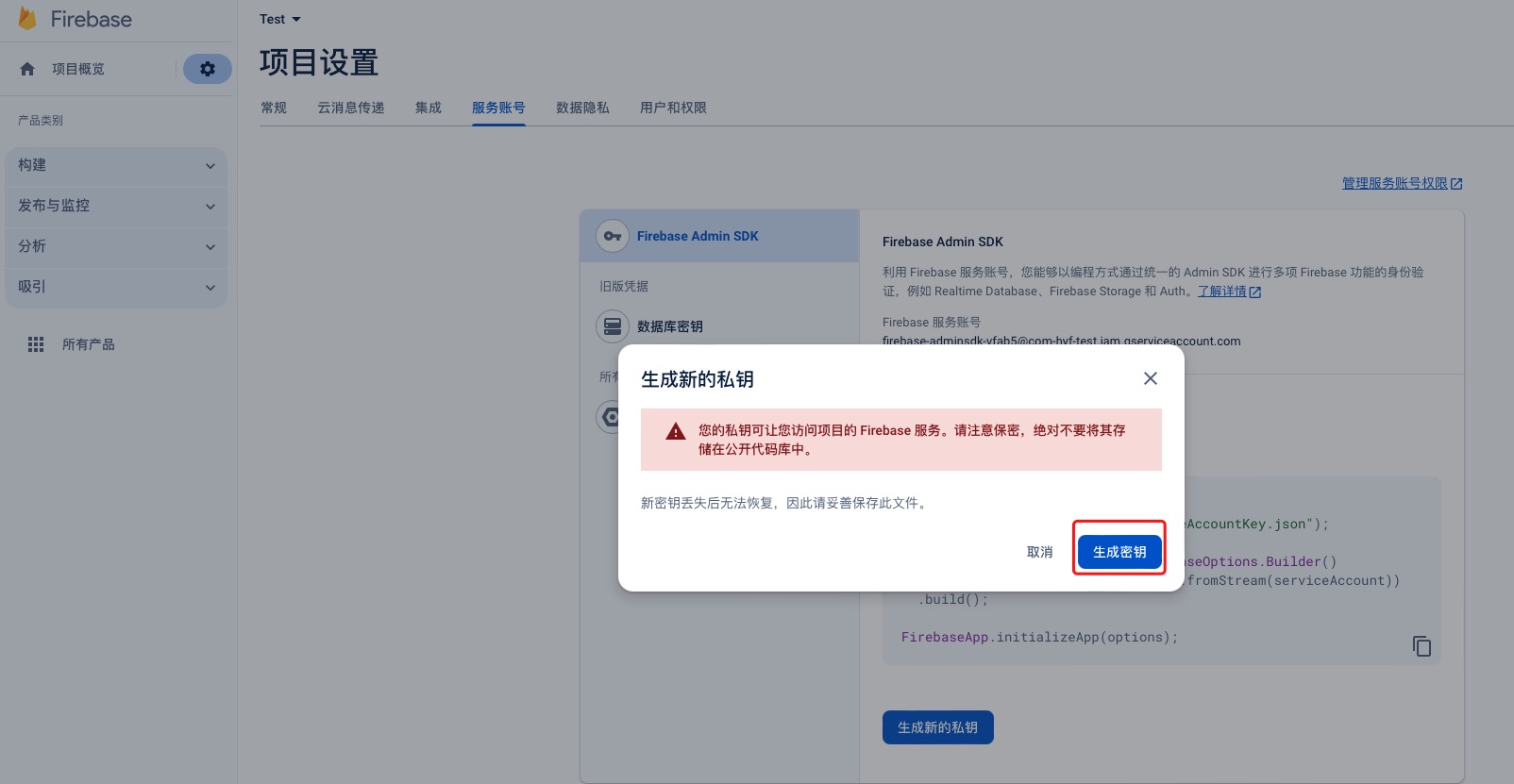
Task: Click the home icon for 项目概览
Action: pyautogui.click(x=27, y=69)
